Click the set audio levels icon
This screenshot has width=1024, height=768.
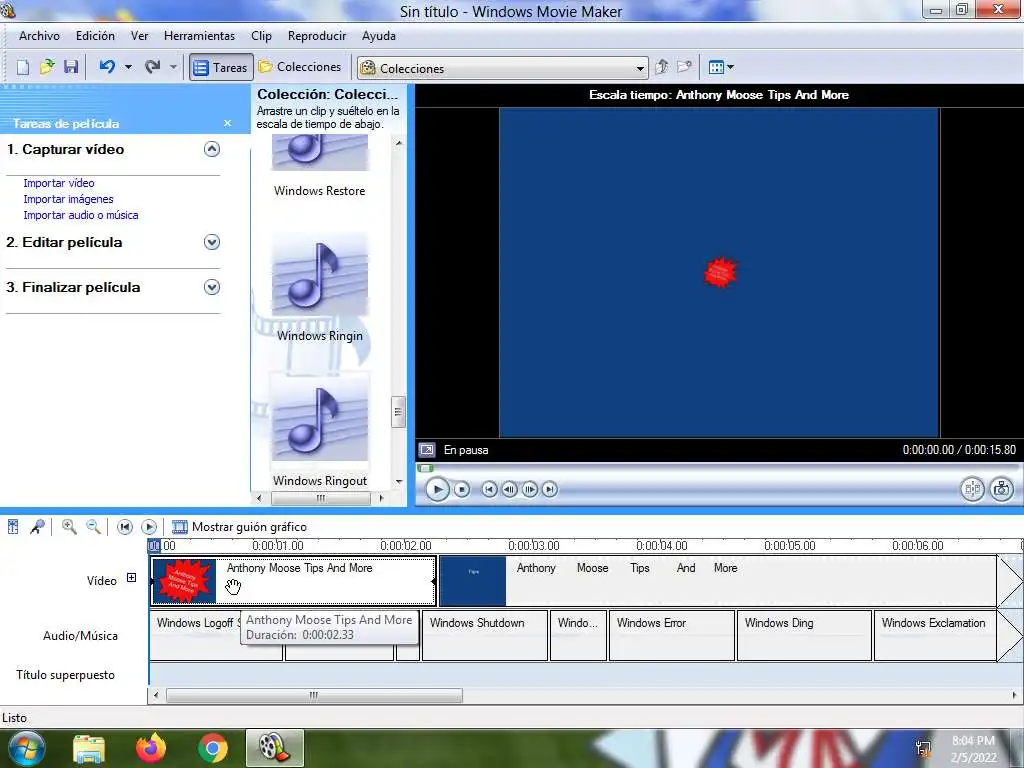tap(13, 526)
